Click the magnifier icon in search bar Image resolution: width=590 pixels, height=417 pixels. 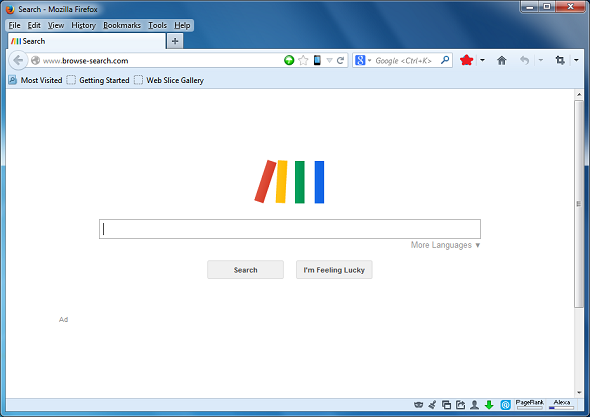(445, 60)
